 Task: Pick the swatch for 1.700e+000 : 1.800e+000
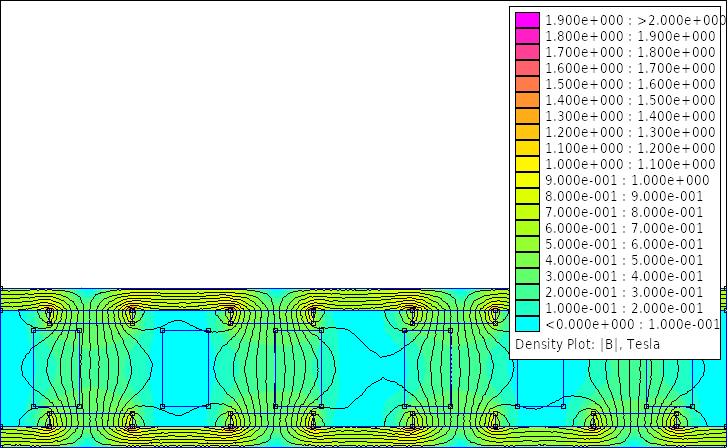coord(527,52)
